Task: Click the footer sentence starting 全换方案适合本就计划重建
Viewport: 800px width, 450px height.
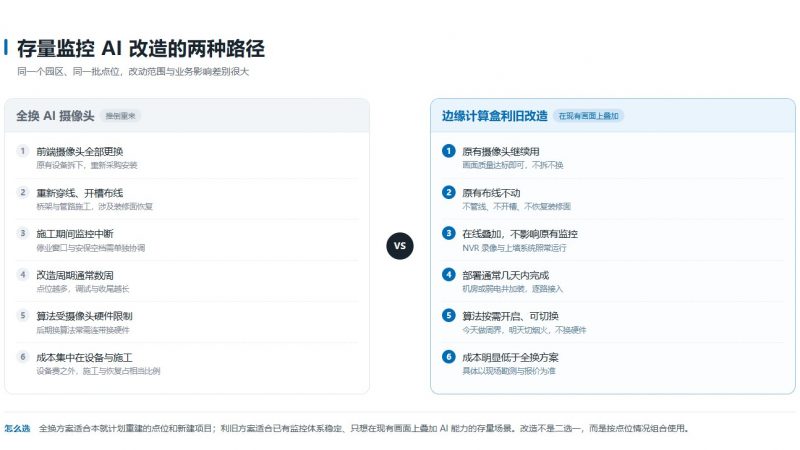Action: pyautogui.click(x=364, y=429)
